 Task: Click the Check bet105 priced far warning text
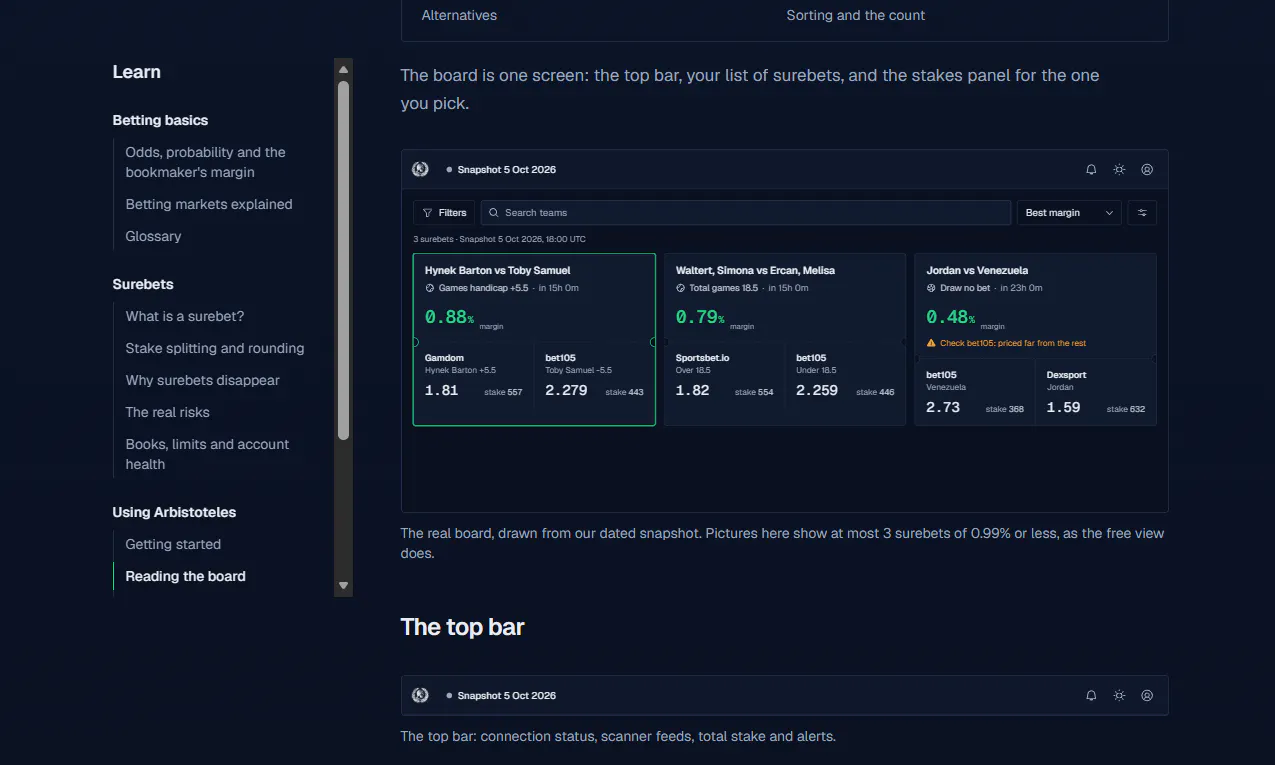[x=1012, y=343]
